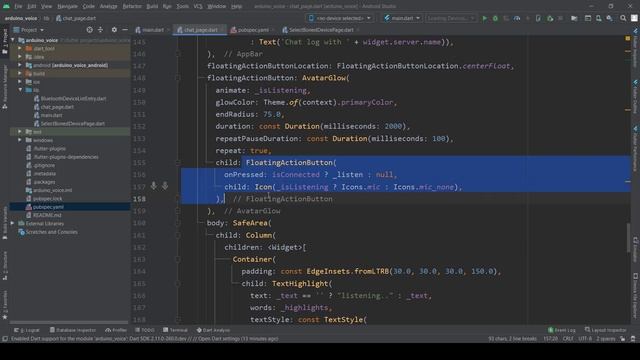This screenshot has height=360, width=640.
Task: Open the VCS menu
Action: coord(198,6)
